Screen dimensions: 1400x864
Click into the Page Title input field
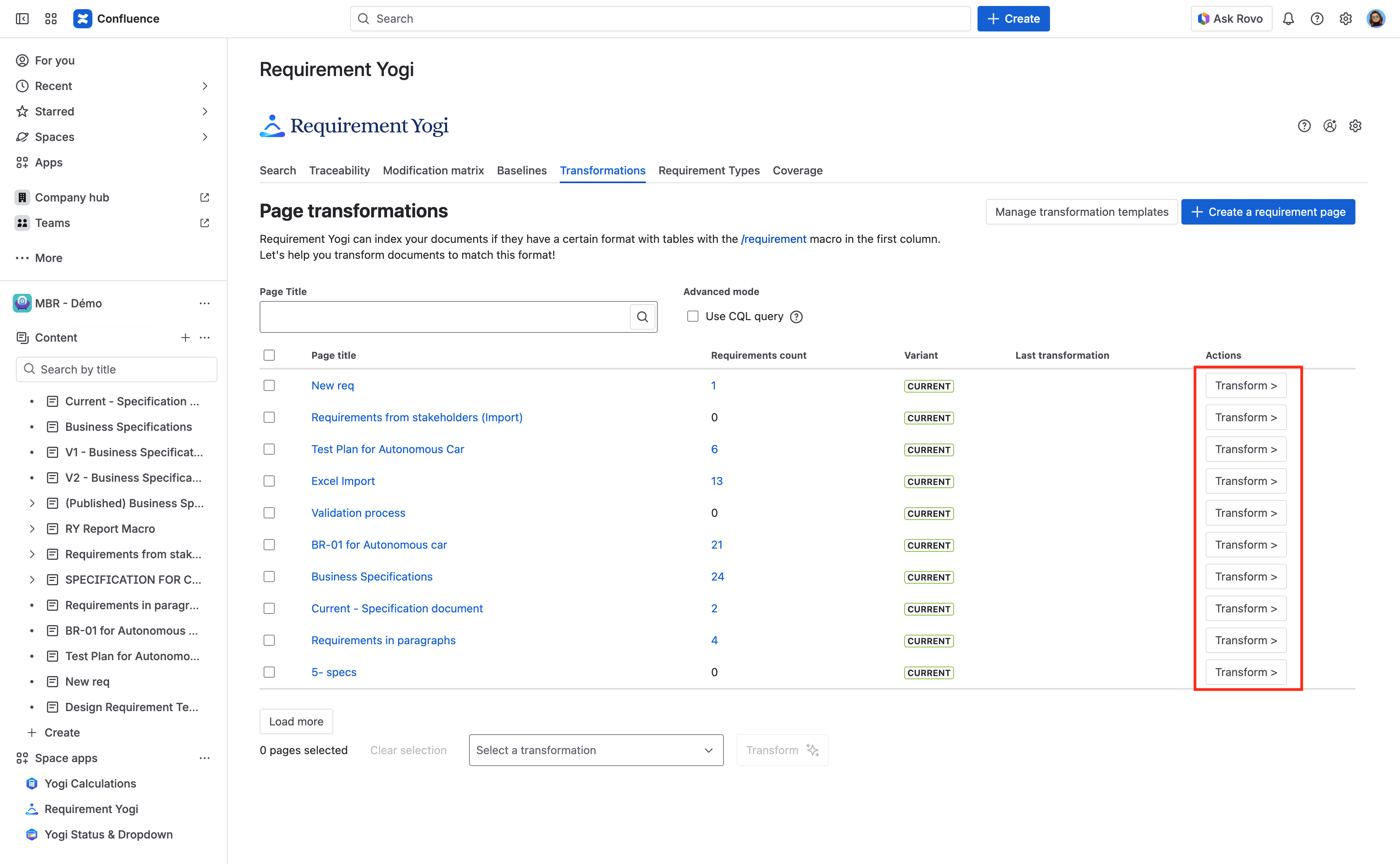tap(444, 317)
